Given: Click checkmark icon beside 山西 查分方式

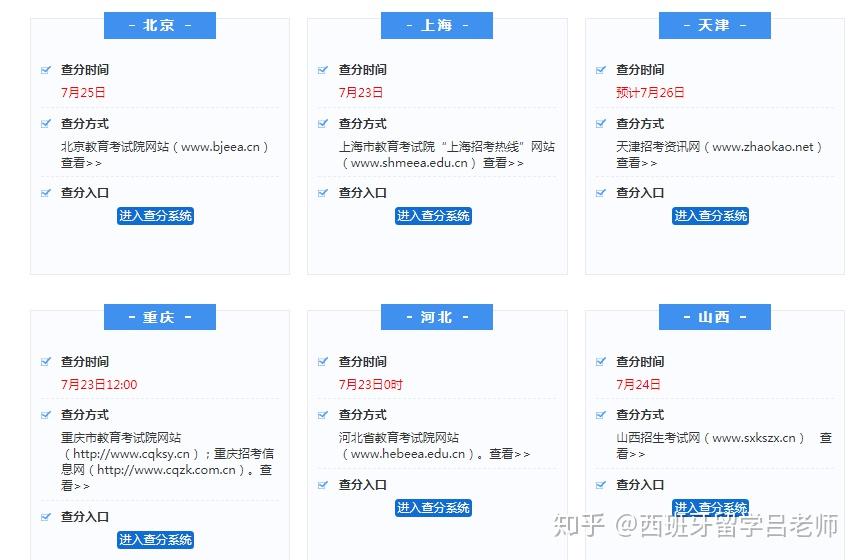Looking at the screenshot, I should point(601,415).
